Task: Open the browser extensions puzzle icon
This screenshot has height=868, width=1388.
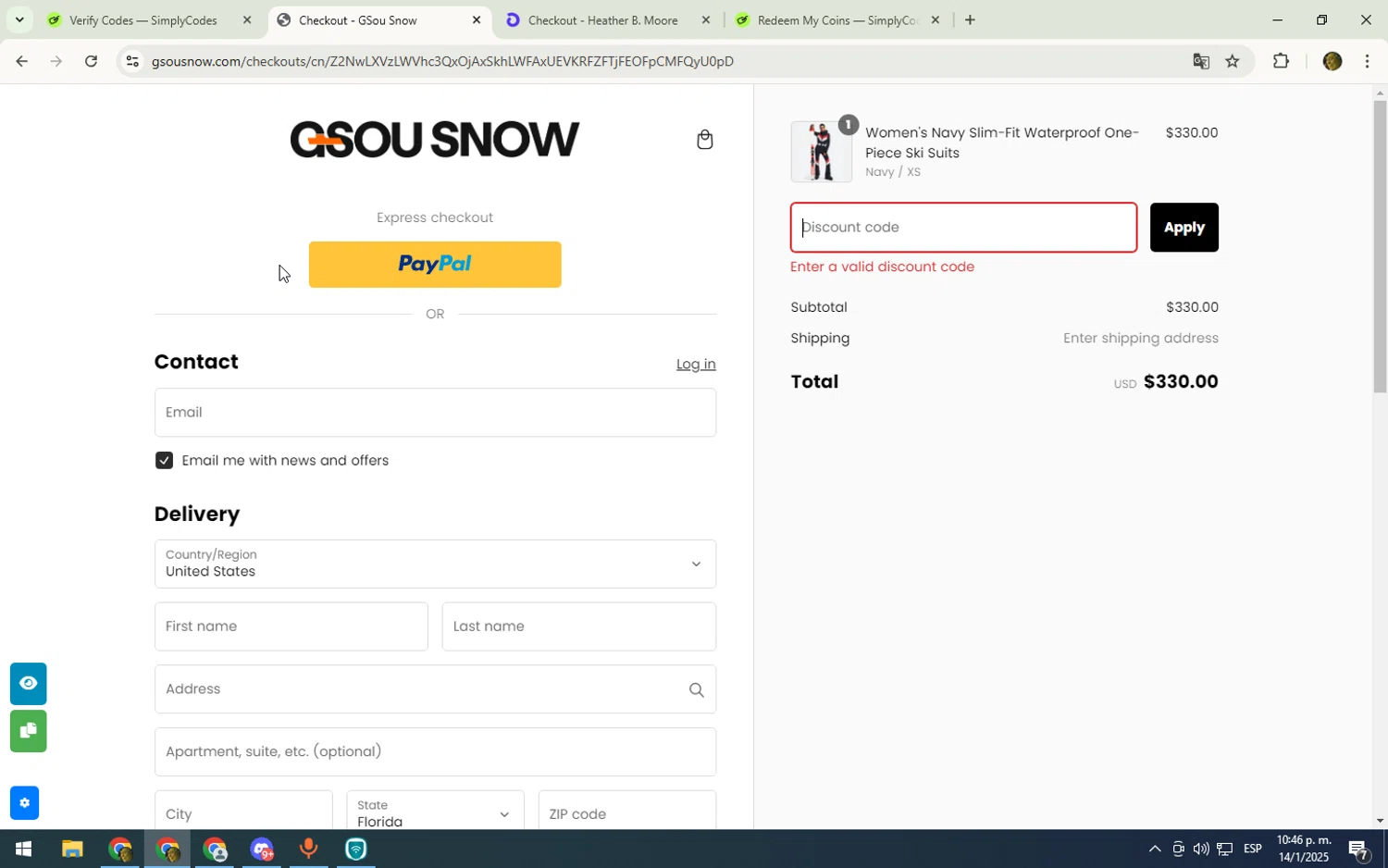Action: pos(1281,61)
